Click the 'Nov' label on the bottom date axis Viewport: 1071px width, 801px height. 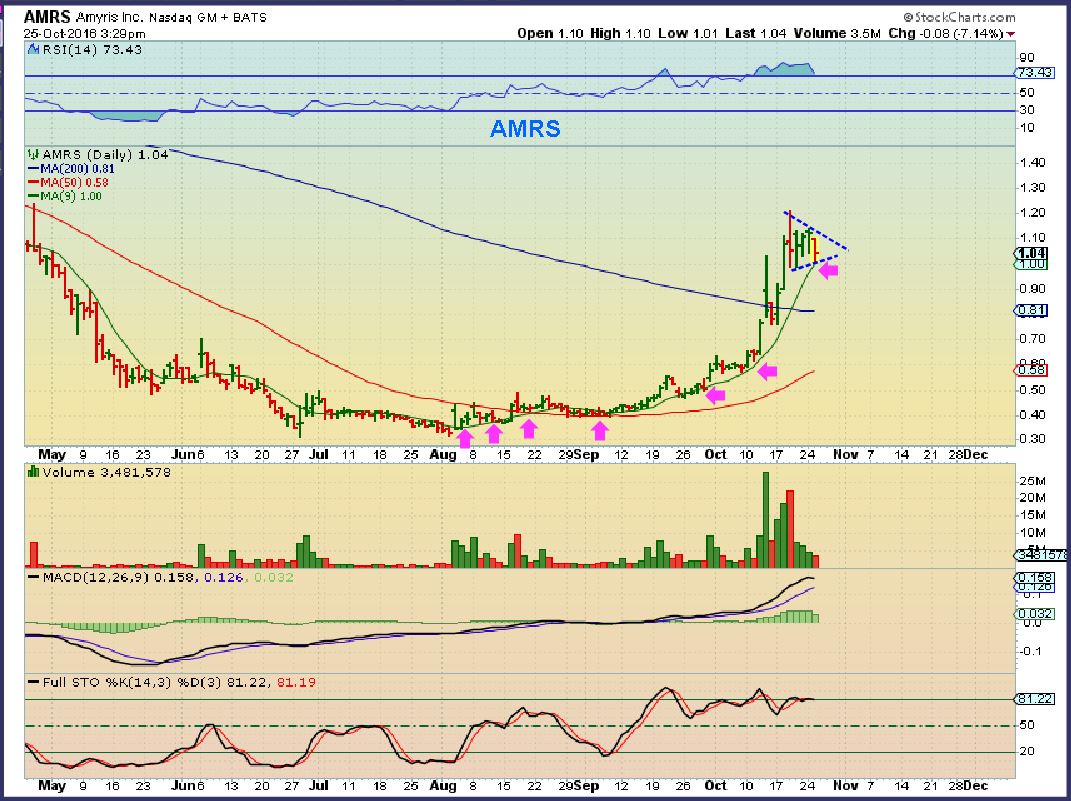(845, 785)
